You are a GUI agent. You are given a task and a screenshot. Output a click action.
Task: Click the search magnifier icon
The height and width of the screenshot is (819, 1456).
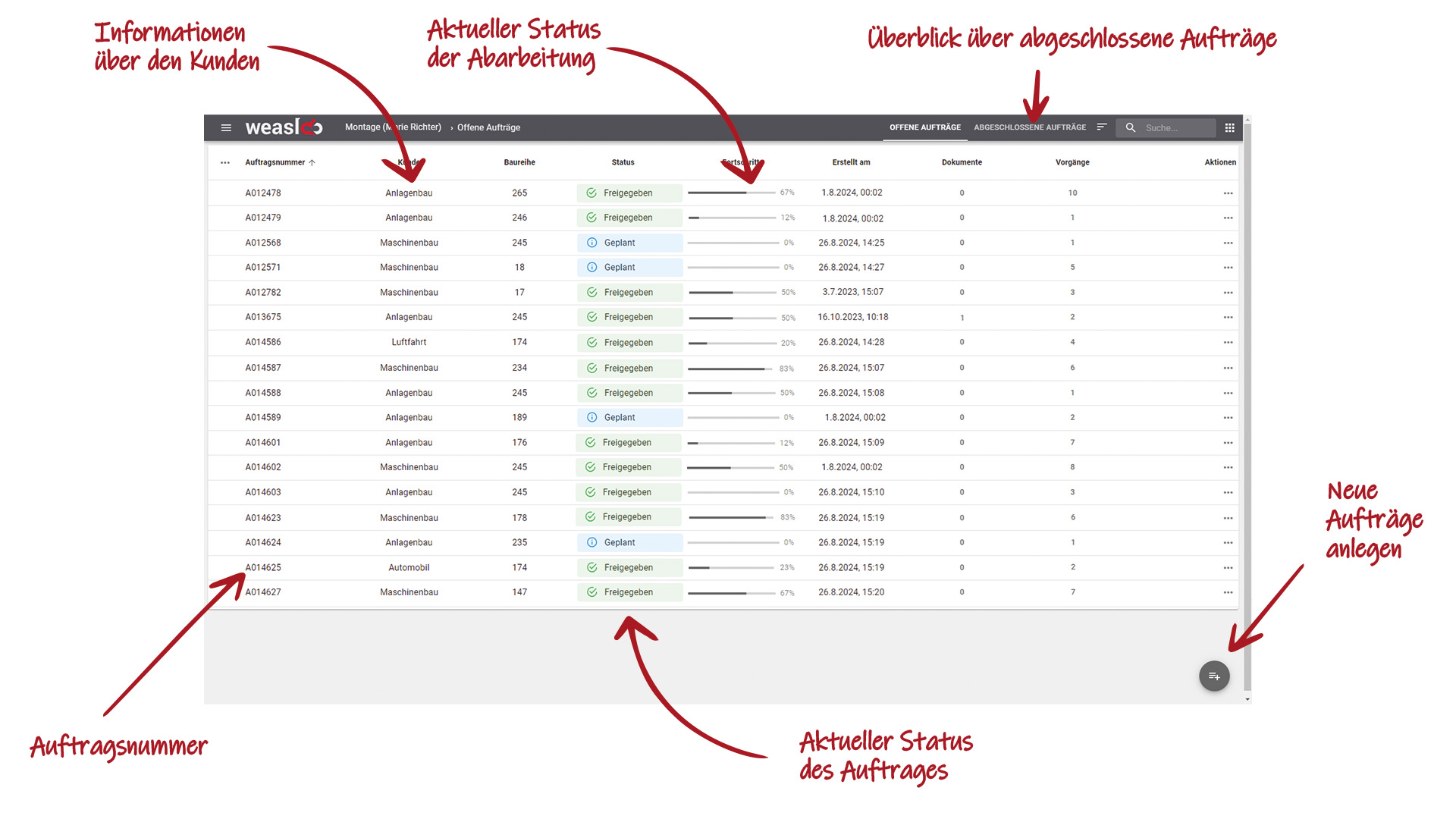(1130, 127)
